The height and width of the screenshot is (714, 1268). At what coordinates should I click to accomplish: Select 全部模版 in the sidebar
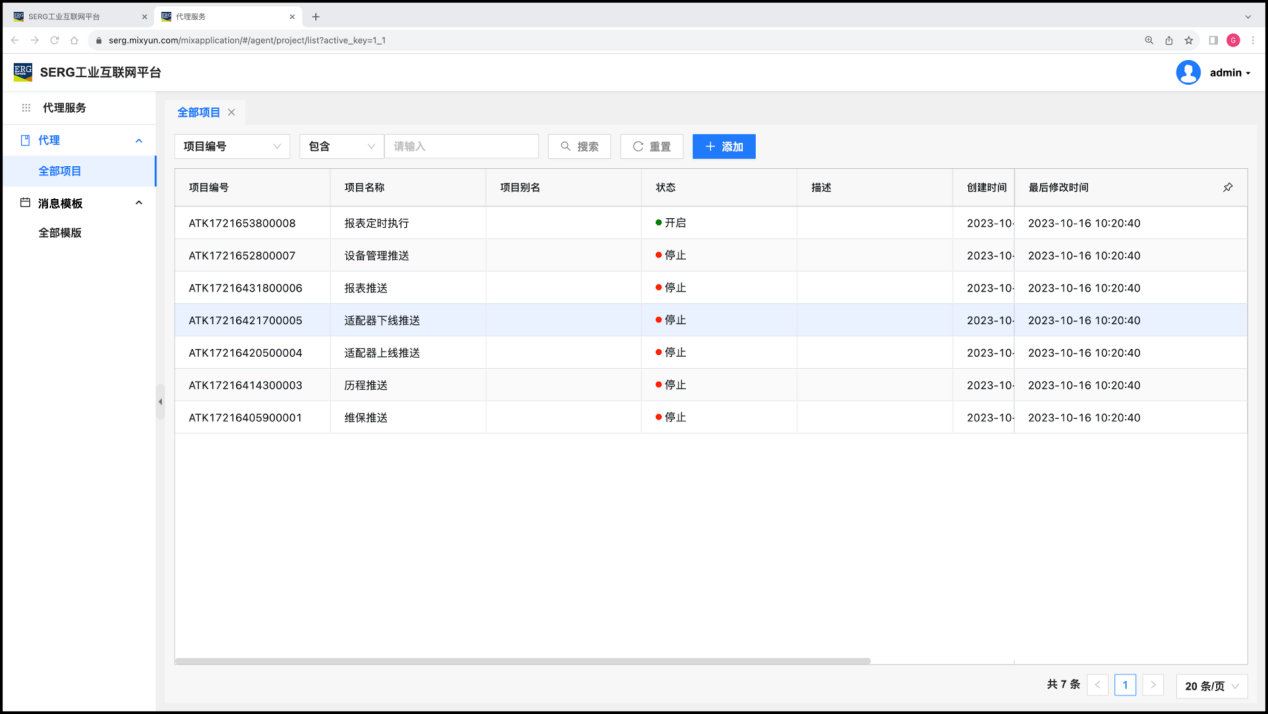click(x=60, y=233)
